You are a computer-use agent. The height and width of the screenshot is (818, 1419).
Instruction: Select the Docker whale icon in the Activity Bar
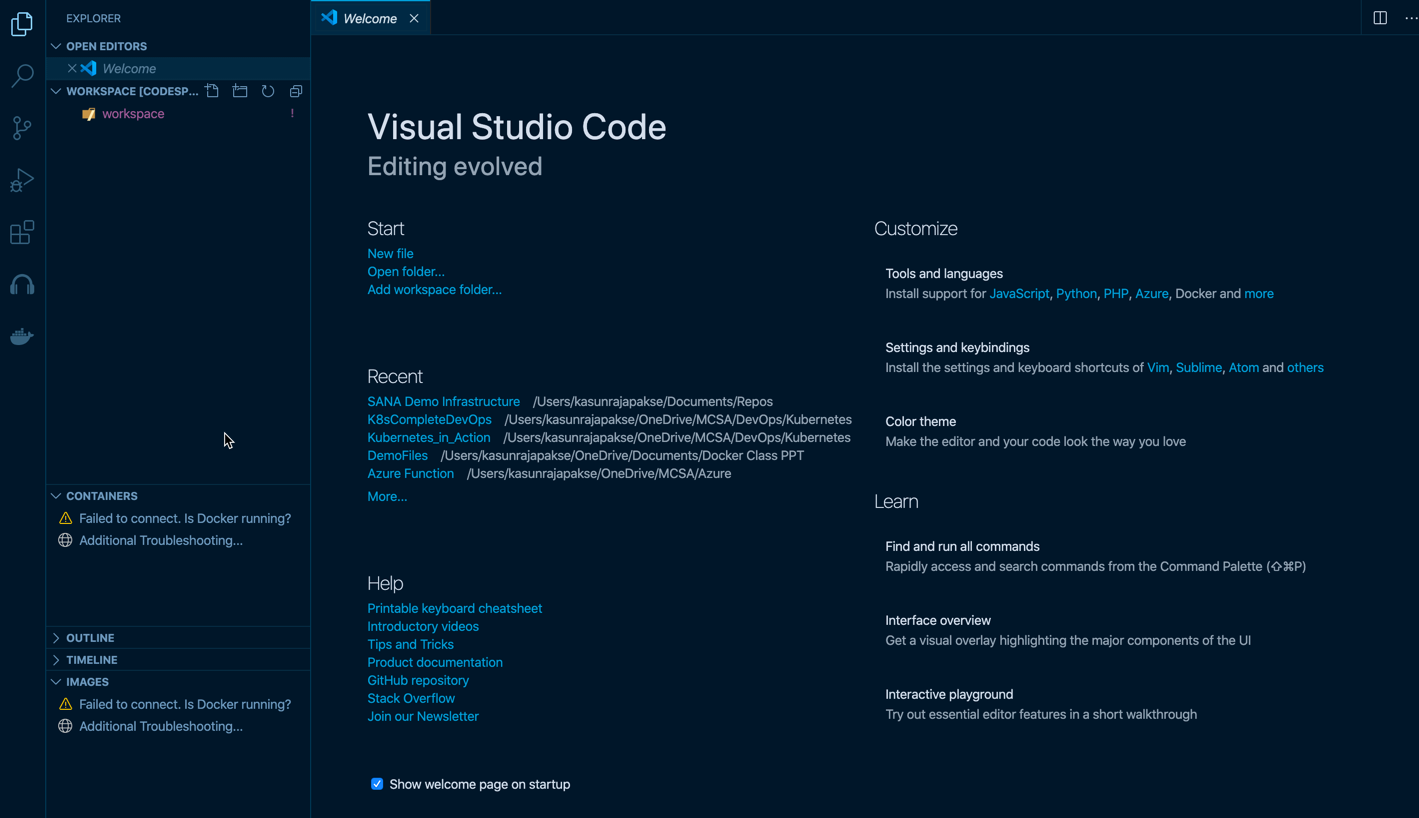point(22,336)
